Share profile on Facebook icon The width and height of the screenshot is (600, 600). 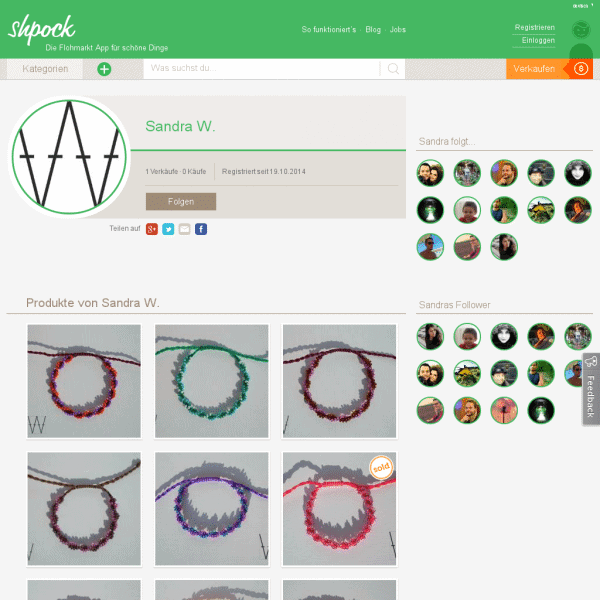(x=201, y=229)
